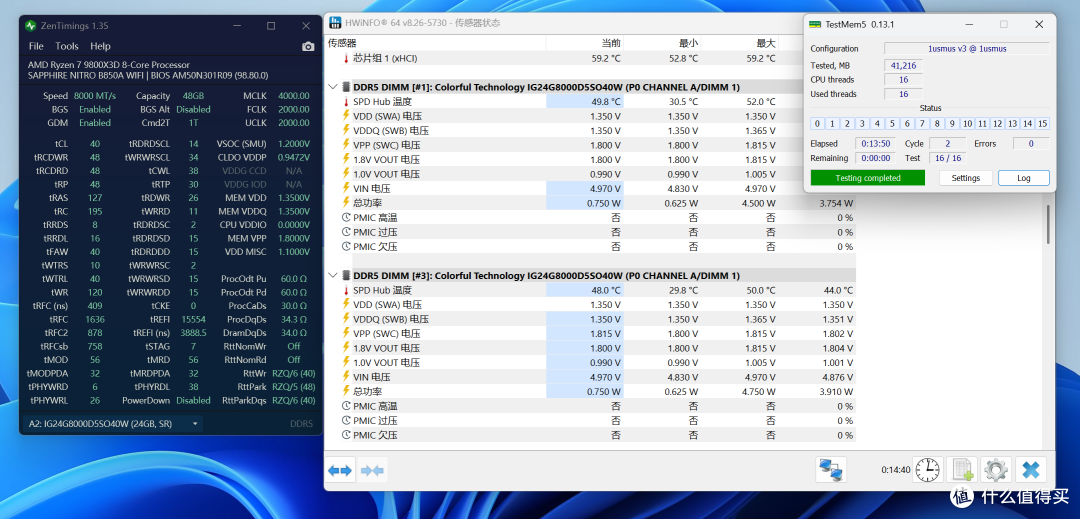Click lightning icon of DIMM [#3] 总功率
Image resolution: width=1080 pixels, height=519 pixels.
point(346,391)
